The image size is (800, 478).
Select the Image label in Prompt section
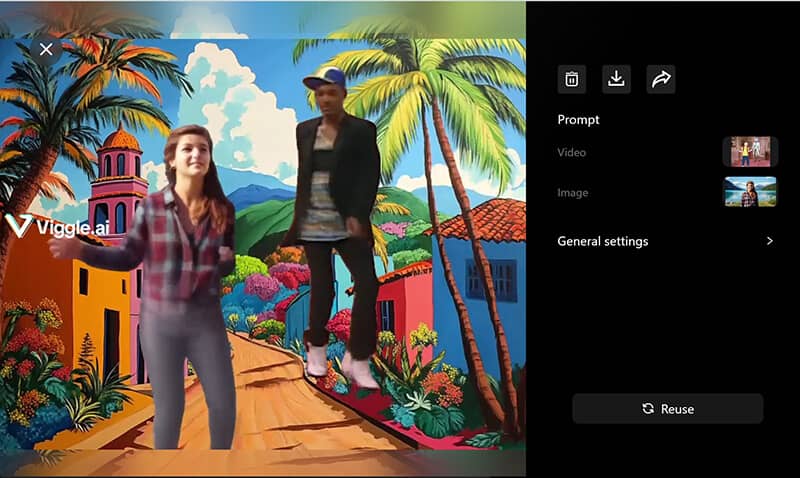[572, 193]
